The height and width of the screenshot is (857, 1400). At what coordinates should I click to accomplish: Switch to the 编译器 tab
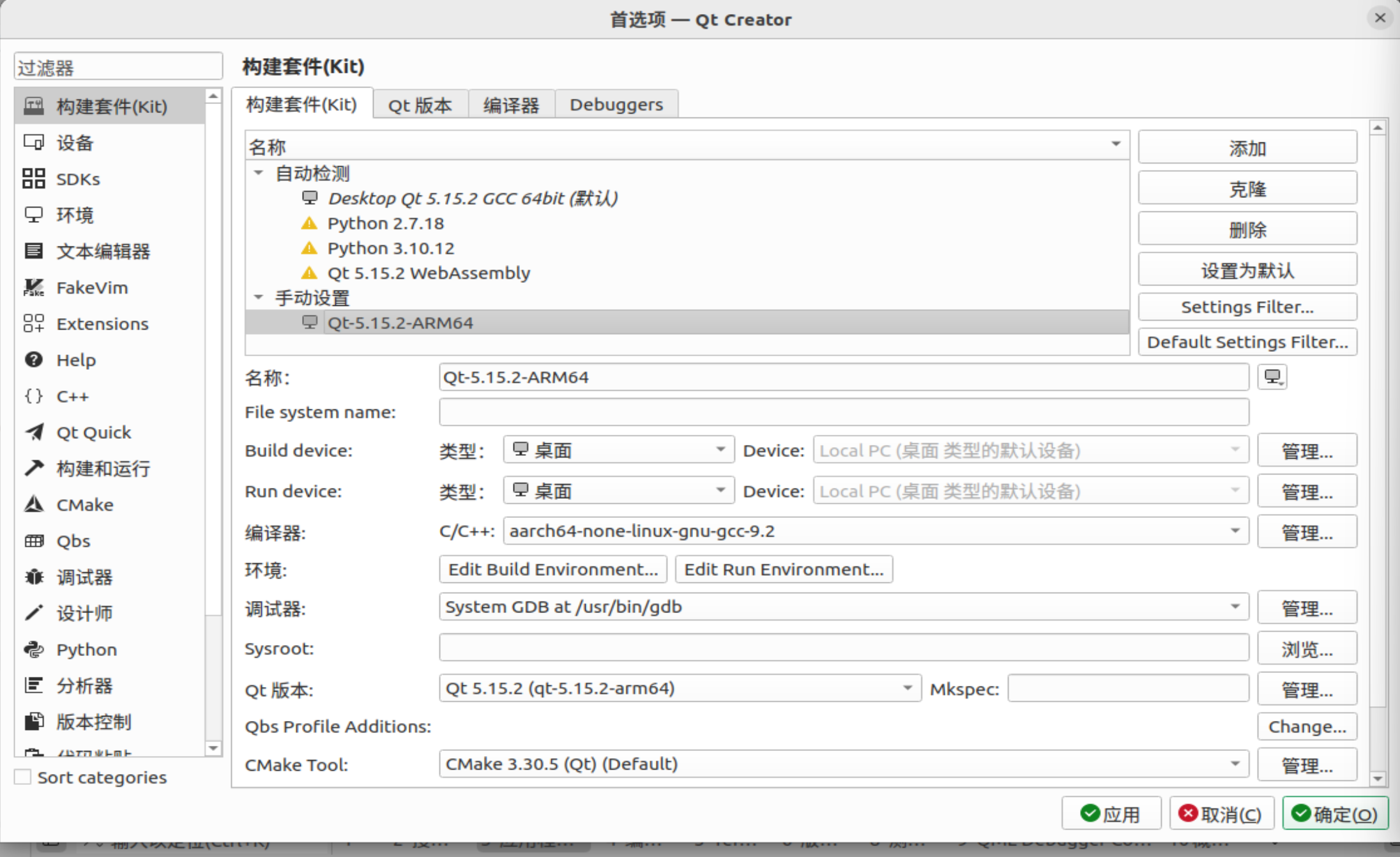click(511, 105)
